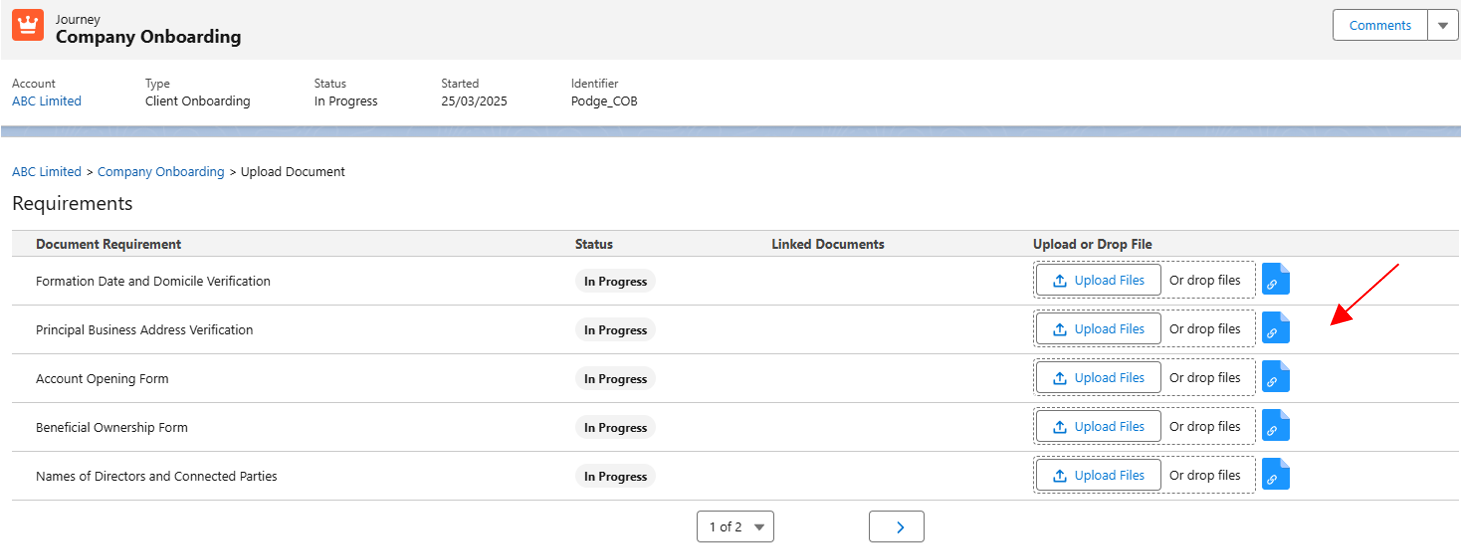The width and height of the screenshot is (1463, 553).
Task: Click In Progress badge for Principal Business Address row
Action: coord(615,330)
